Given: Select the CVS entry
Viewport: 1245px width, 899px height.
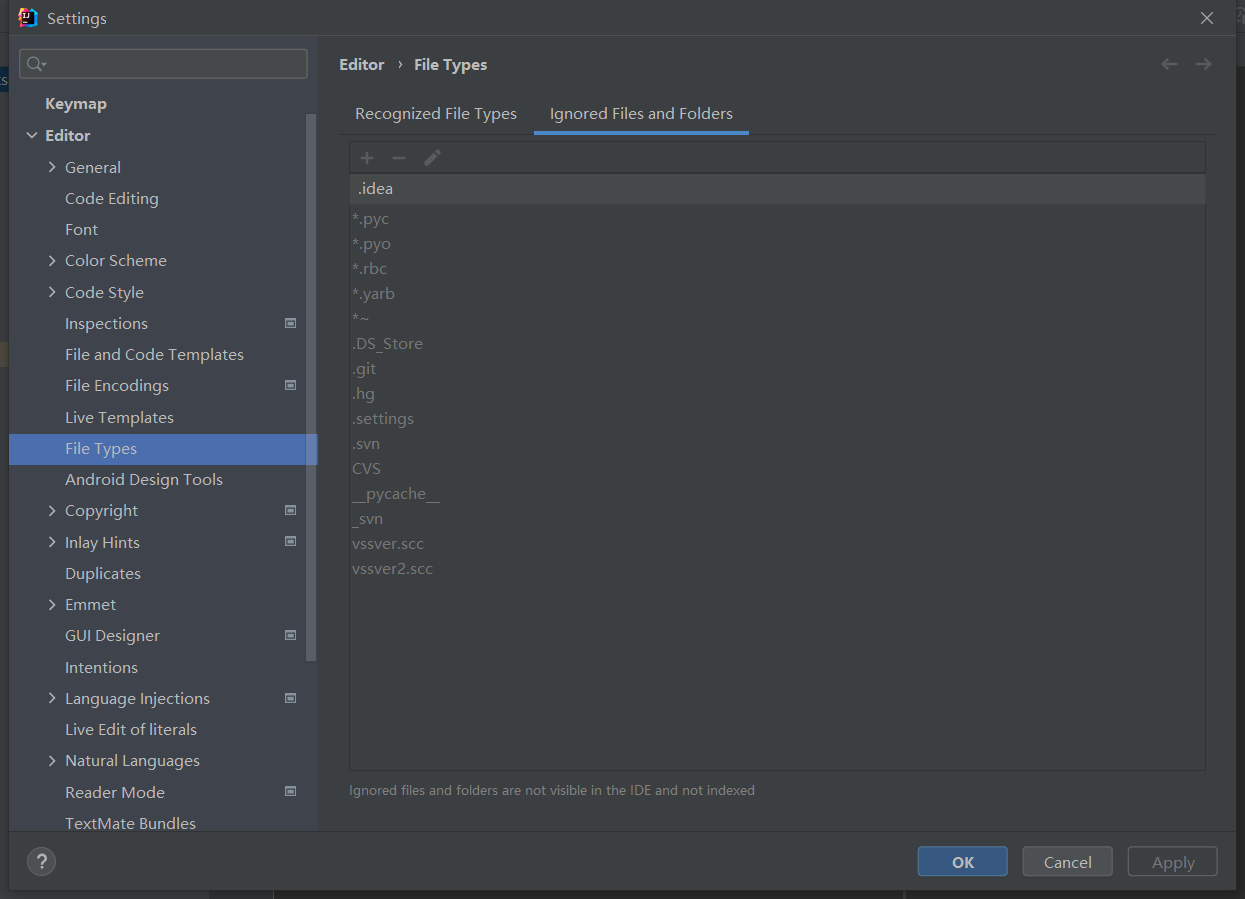Looking at the screenshot, I should (777, 469).
